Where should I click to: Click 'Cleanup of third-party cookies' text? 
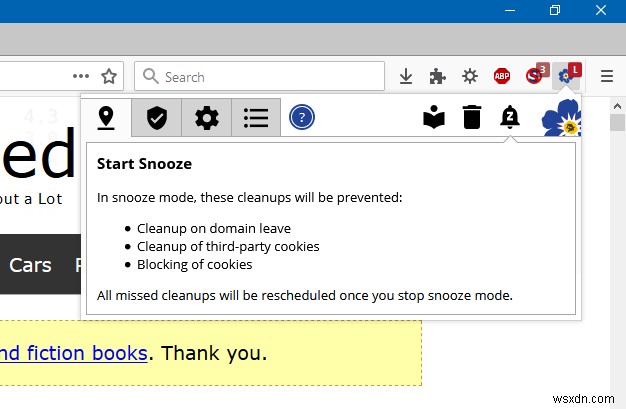(228, 246)
